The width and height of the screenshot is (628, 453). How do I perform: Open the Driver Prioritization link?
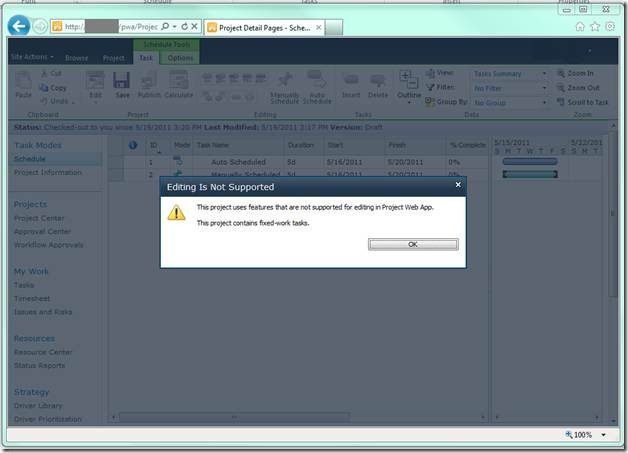pyautogui.click(x=48, y=419)
